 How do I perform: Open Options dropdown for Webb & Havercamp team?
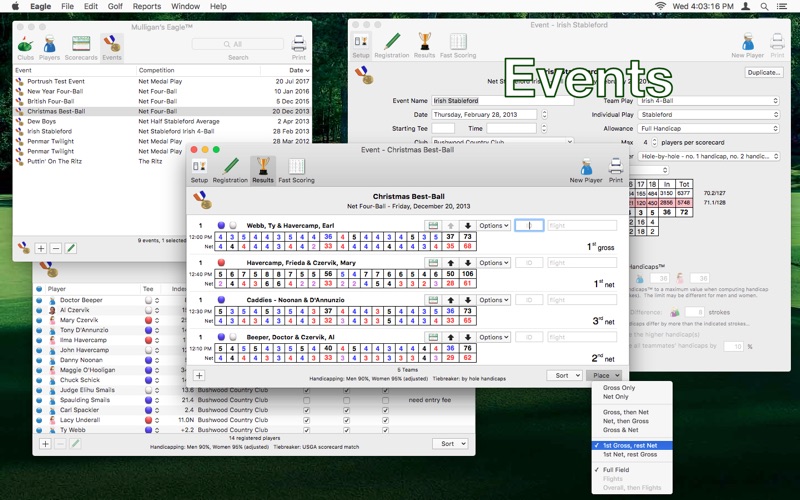pyautogui.click(x=493, y=226)
